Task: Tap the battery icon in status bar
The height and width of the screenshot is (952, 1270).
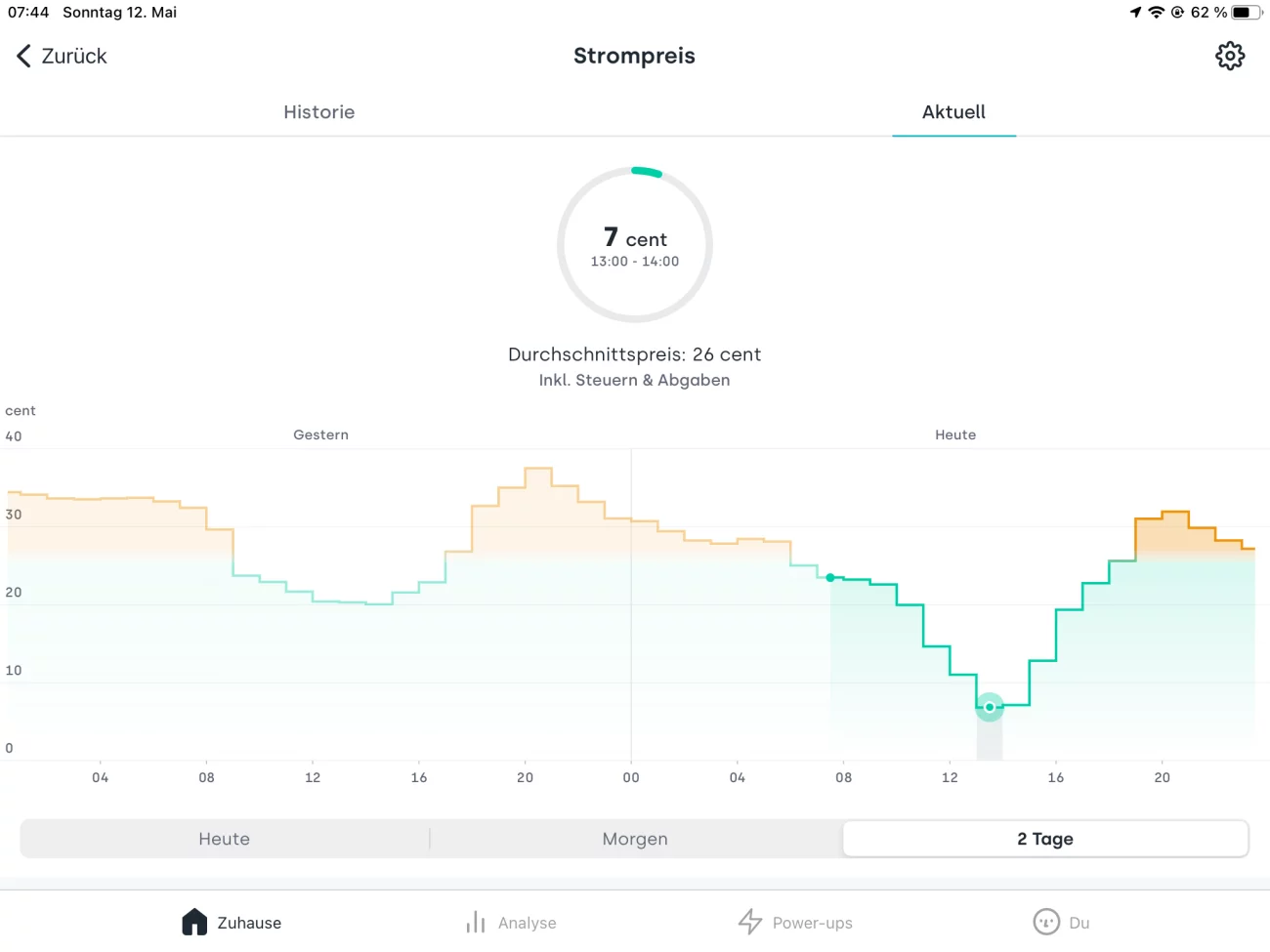Action: pos(1246,13)
